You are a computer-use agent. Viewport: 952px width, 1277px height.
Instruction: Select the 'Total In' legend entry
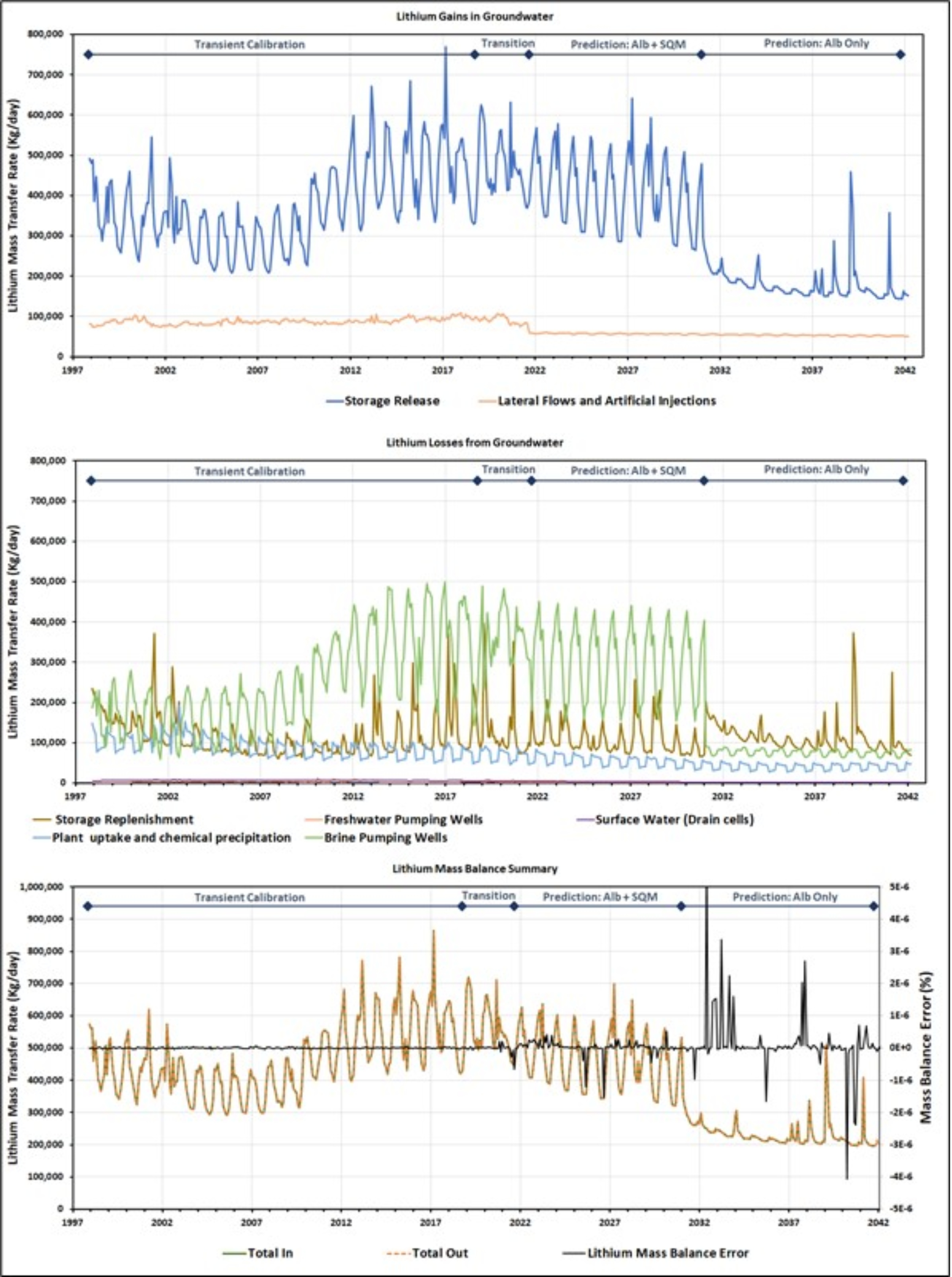pos(258,1253)
